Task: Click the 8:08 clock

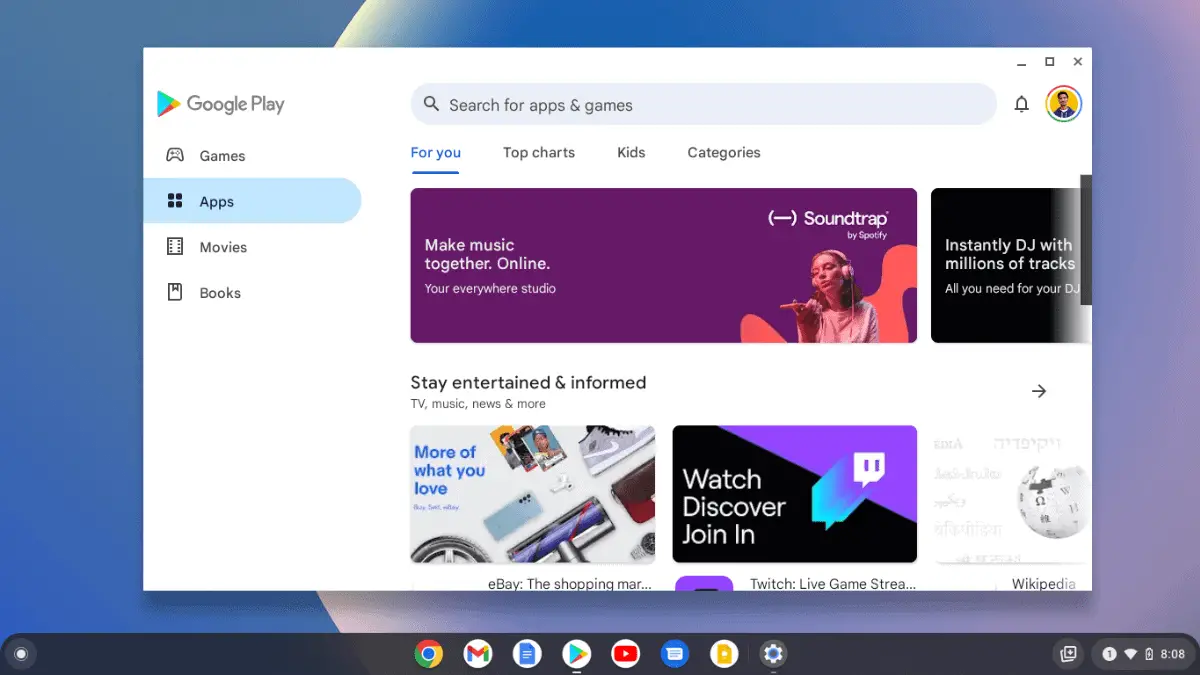Action: click(x=1172, y=654)
